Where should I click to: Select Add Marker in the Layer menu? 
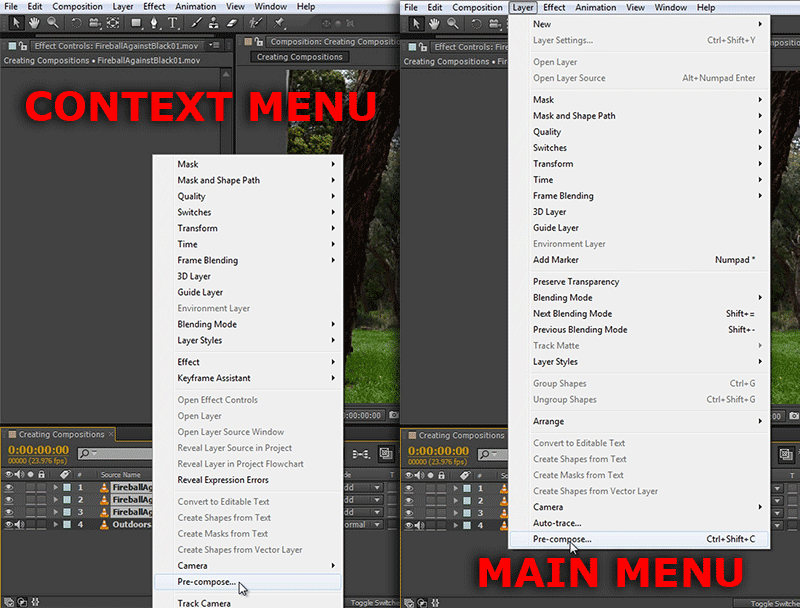pyautogui.click(x=639, y=260)
